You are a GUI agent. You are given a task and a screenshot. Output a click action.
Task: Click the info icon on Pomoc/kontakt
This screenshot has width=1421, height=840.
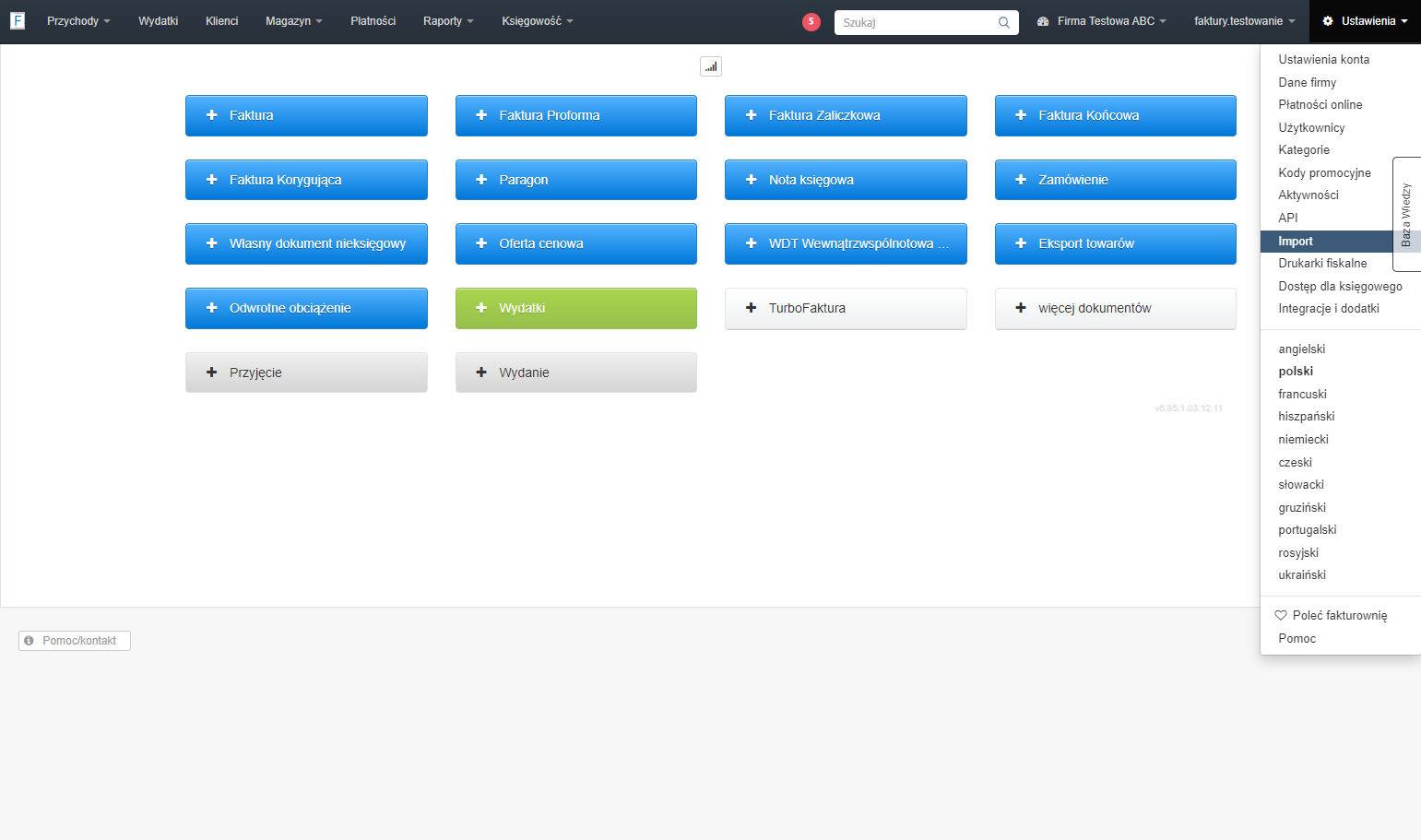(29, 640)
